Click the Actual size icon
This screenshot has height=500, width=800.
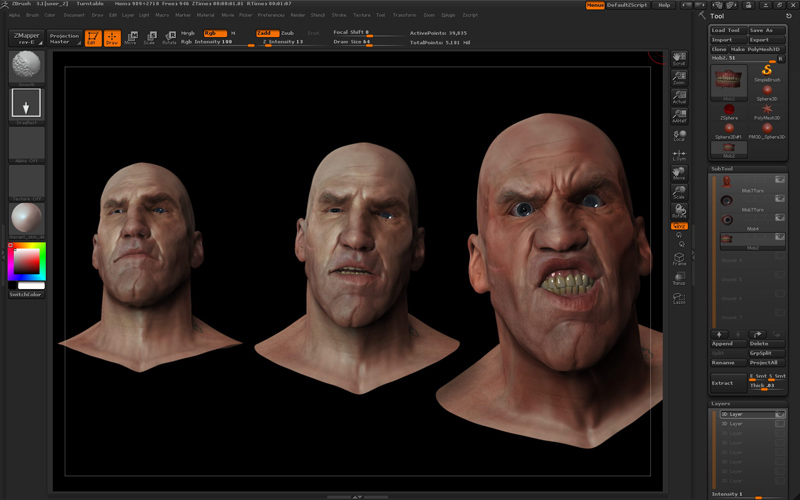tap(679, 97)
